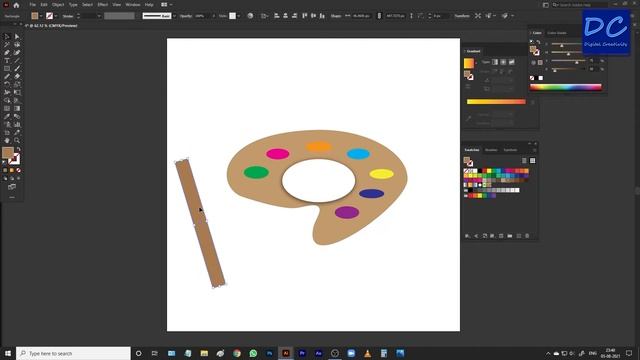Switch to the Brushes tab
The image size is (640, 360).
tap(491, 150)
